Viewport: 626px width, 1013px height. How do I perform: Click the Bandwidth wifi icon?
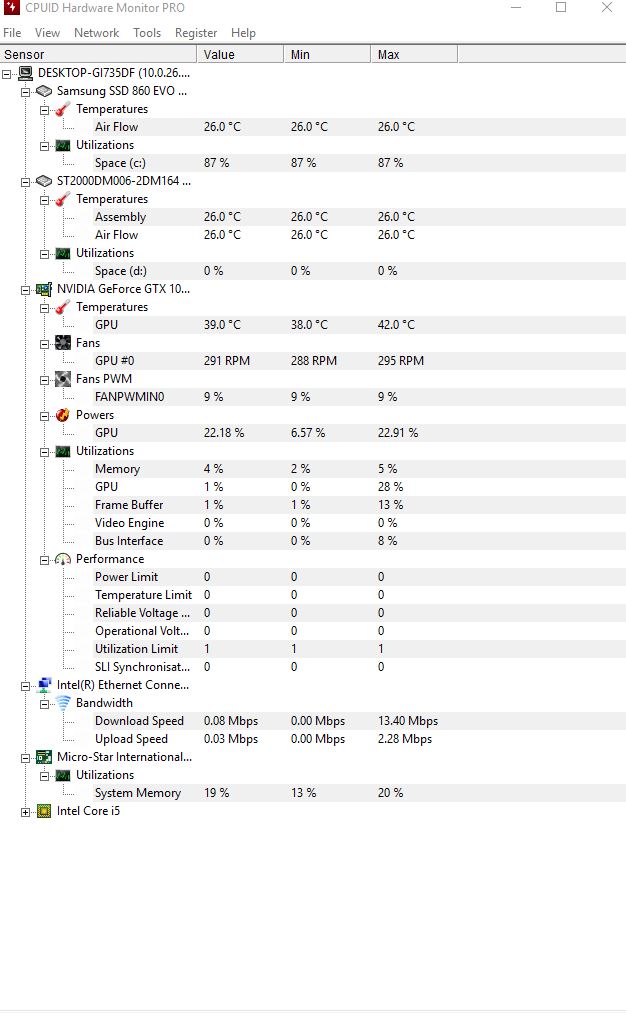click(x=63, y=703)
